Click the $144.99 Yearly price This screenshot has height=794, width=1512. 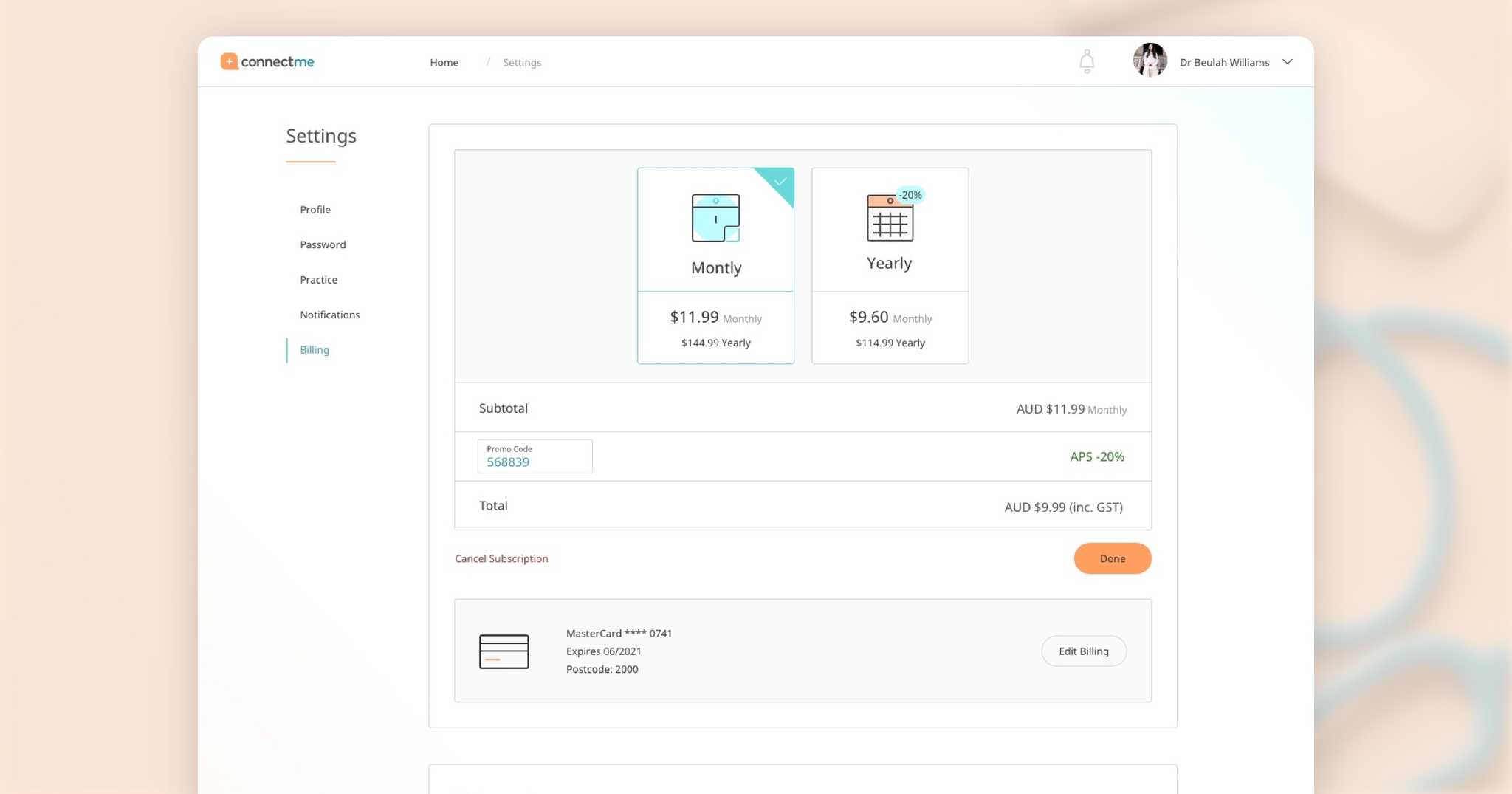tap(716, 343)
